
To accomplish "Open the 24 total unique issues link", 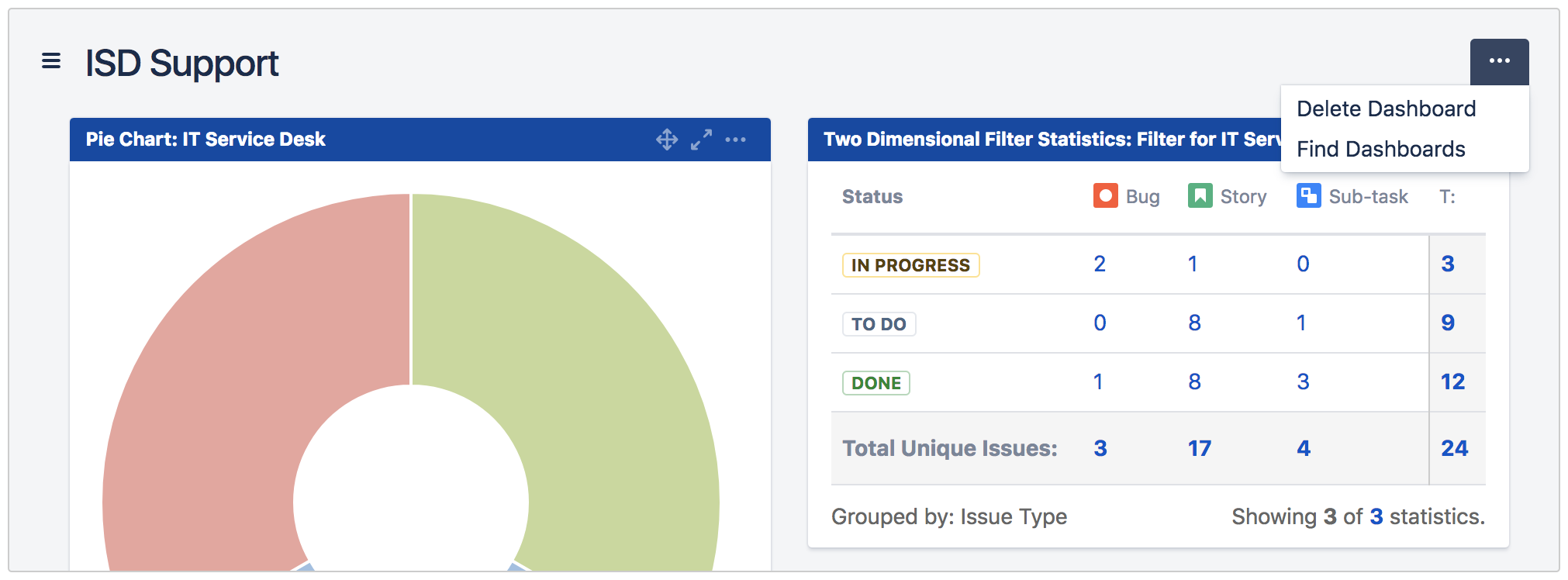I will (1454, 448).
